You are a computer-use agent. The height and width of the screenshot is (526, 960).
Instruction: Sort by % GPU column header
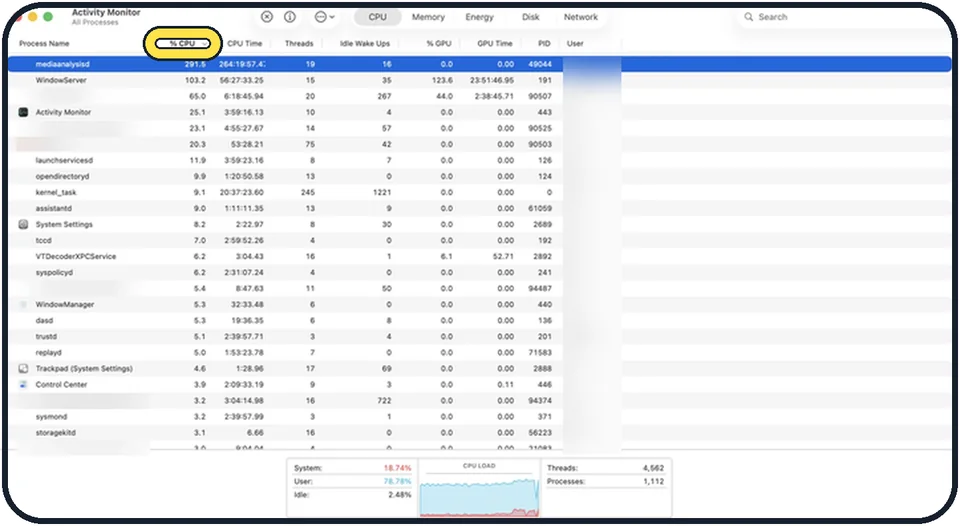[x=439, y=43]
